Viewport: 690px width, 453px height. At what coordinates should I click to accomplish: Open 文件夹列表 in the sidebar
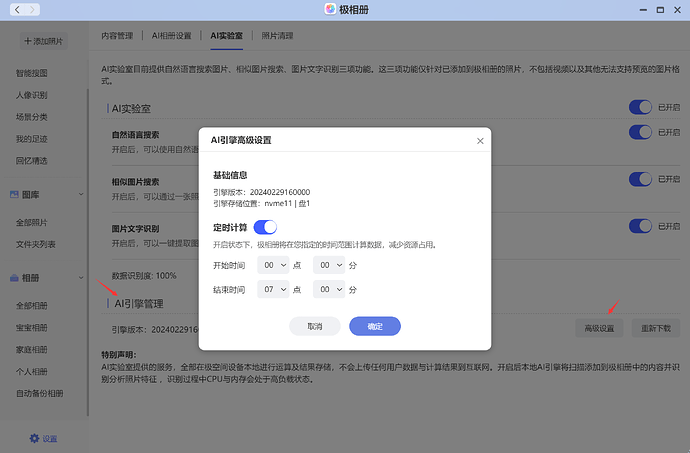(36, 244)
